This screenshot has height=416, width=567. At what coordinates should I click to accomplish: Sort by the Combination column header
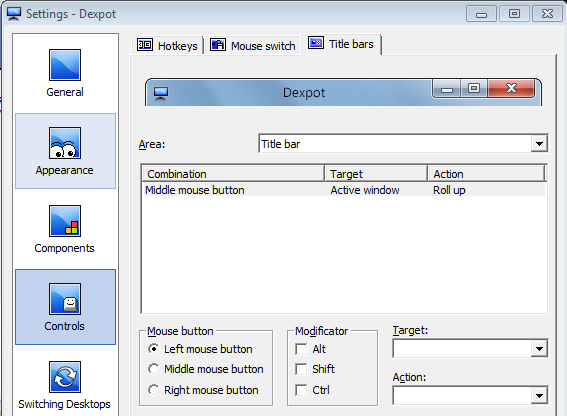tap(233, 174)
